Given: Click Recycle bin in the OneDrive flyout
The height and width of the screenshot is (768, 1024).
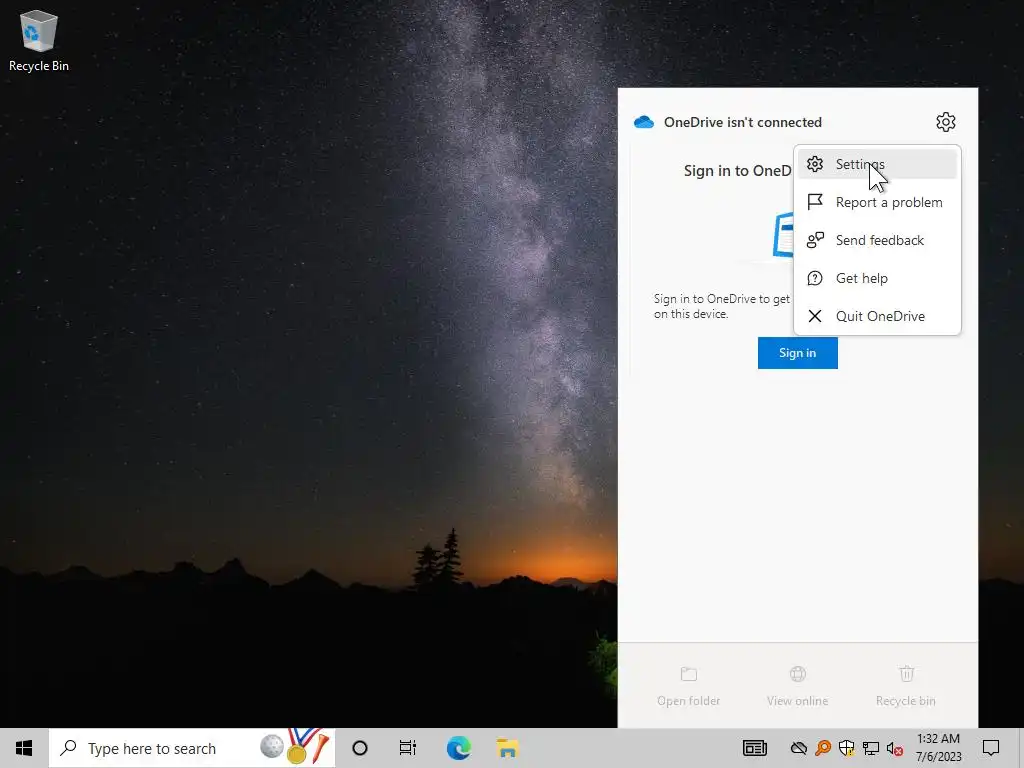Looking at the screenshot, I should (906, 686).
